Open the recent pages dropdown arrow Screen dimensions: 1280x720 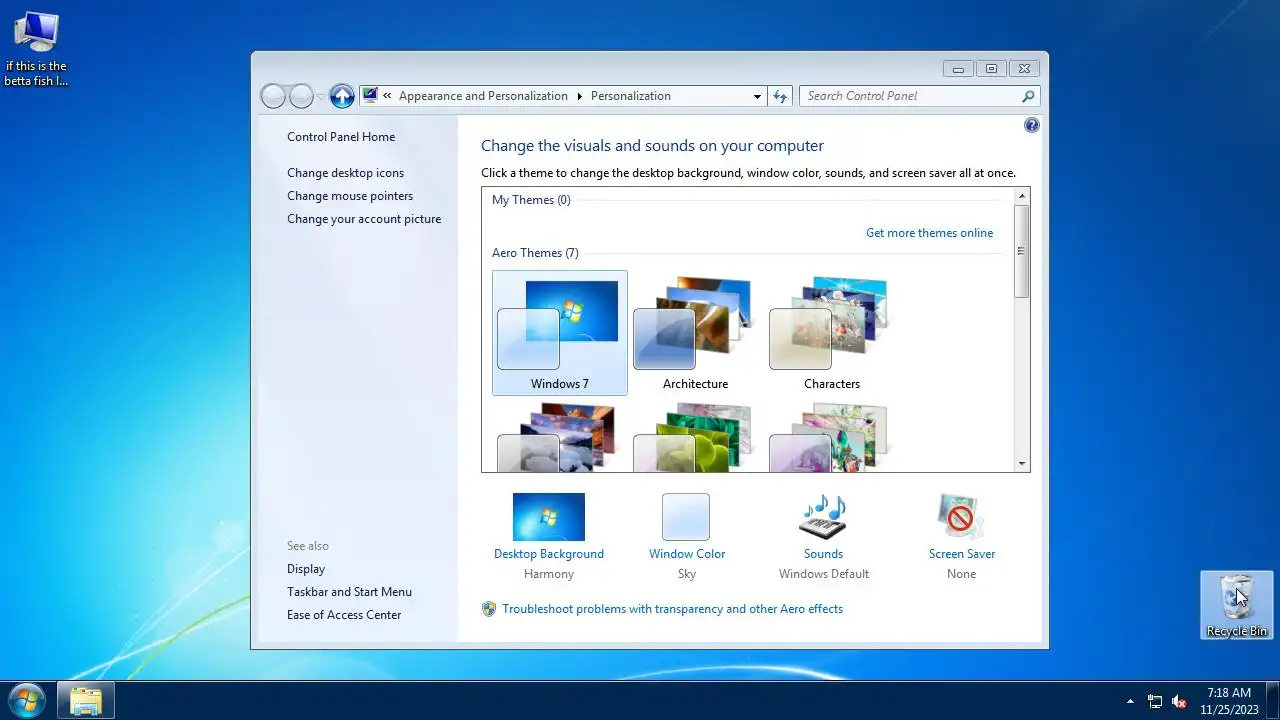pyautogui.click(x=321, y=96)
